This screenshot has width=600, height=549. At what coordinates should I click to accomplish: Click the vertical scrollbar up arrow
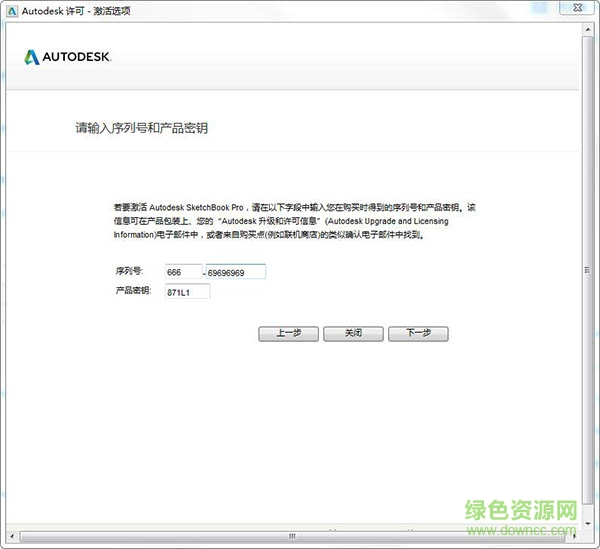(x=589, y=31)
